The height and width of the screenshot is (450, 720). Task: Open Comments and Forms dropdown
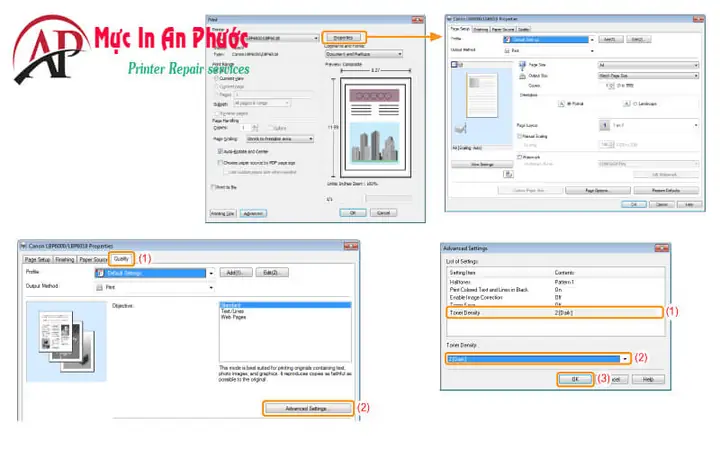[364, 54]
